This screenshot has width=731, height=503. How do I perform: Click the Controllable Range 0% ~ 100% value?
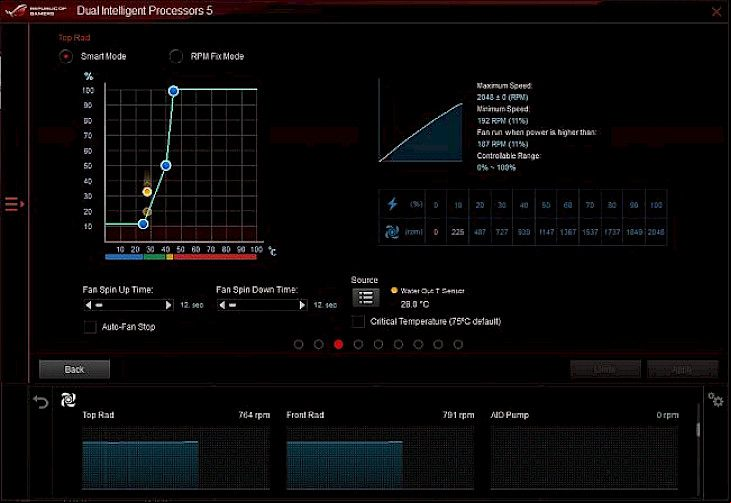click(x=497, y=167)
